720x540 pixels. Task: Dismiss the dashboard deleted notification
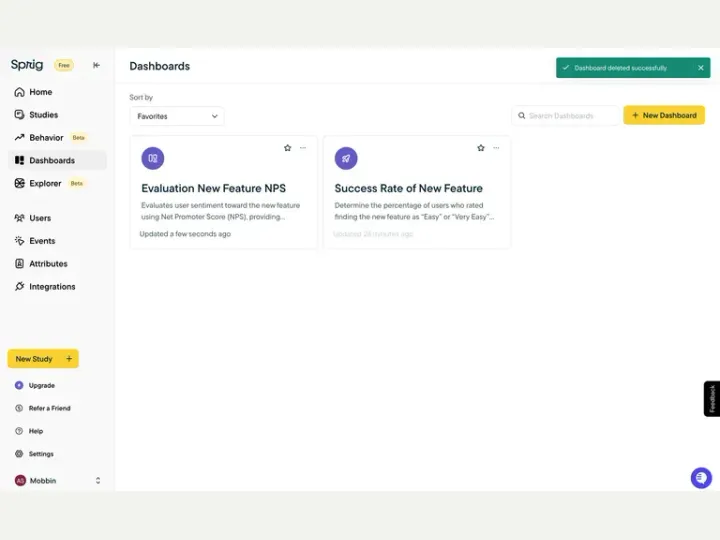(x=701, y=68)
